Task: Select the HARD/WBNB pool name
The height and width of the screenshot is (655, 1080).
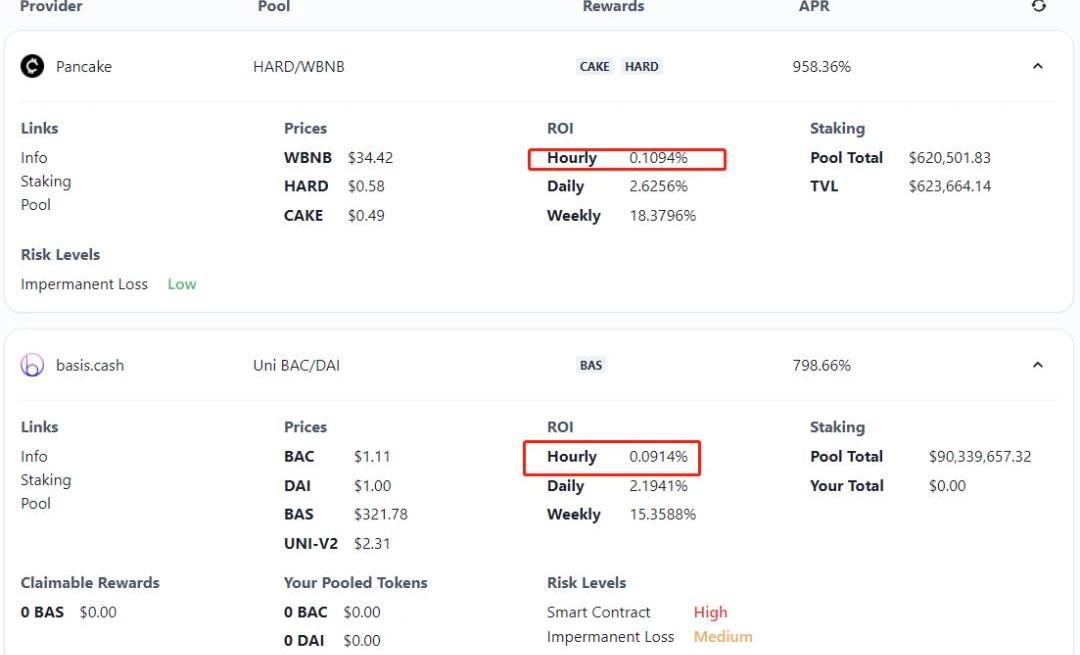Action: (x=299, y=67)
